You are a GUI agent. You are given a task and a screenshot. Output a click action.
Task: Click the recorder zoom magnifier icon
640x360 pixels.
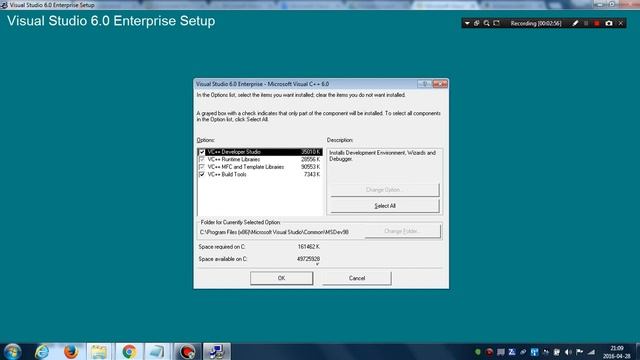[487, 23]
